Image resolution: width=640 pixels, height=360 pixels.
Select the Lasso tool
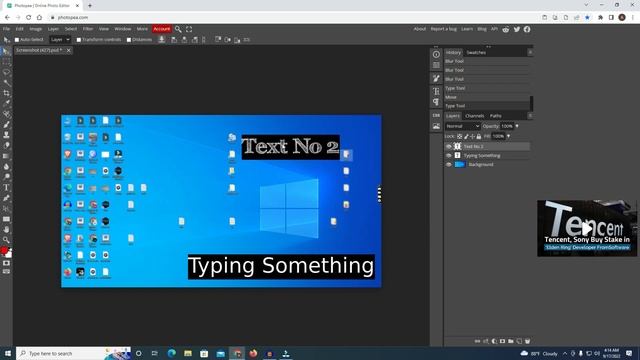click(6, 72)
